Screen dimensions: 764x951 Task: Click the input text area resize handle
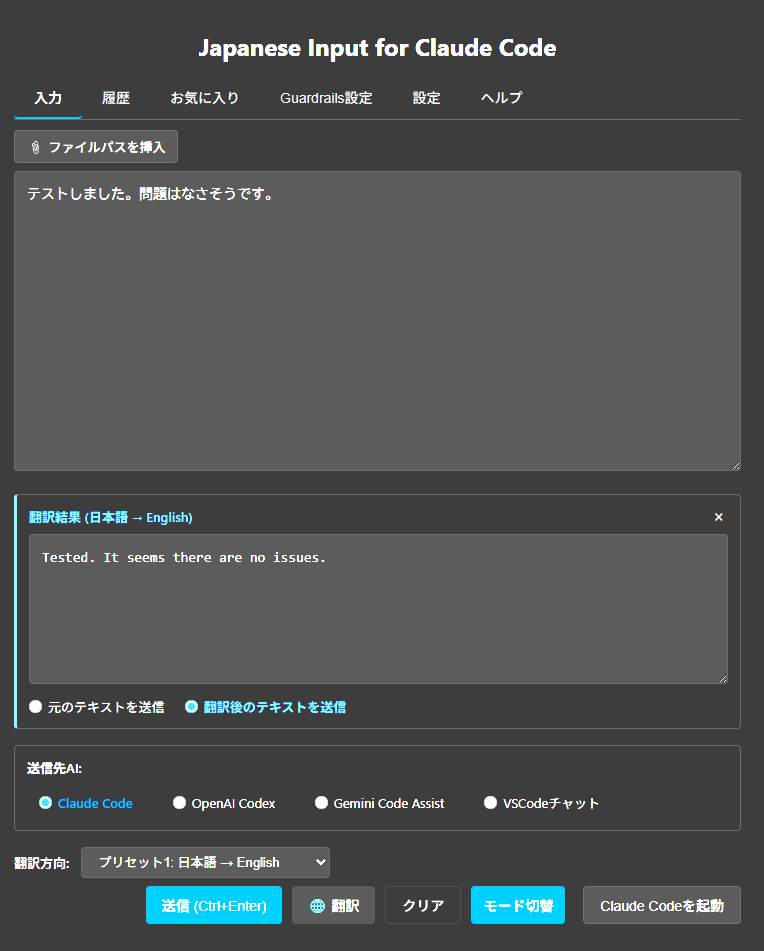736,466
